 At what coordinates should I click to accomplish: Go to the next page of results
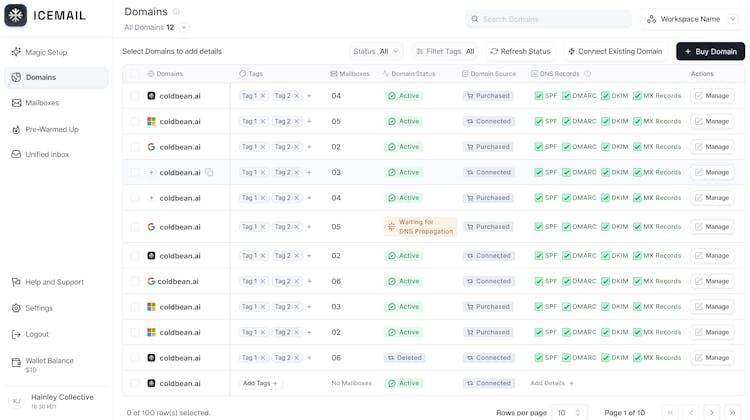pyautogui.click(x=711, y=412)
